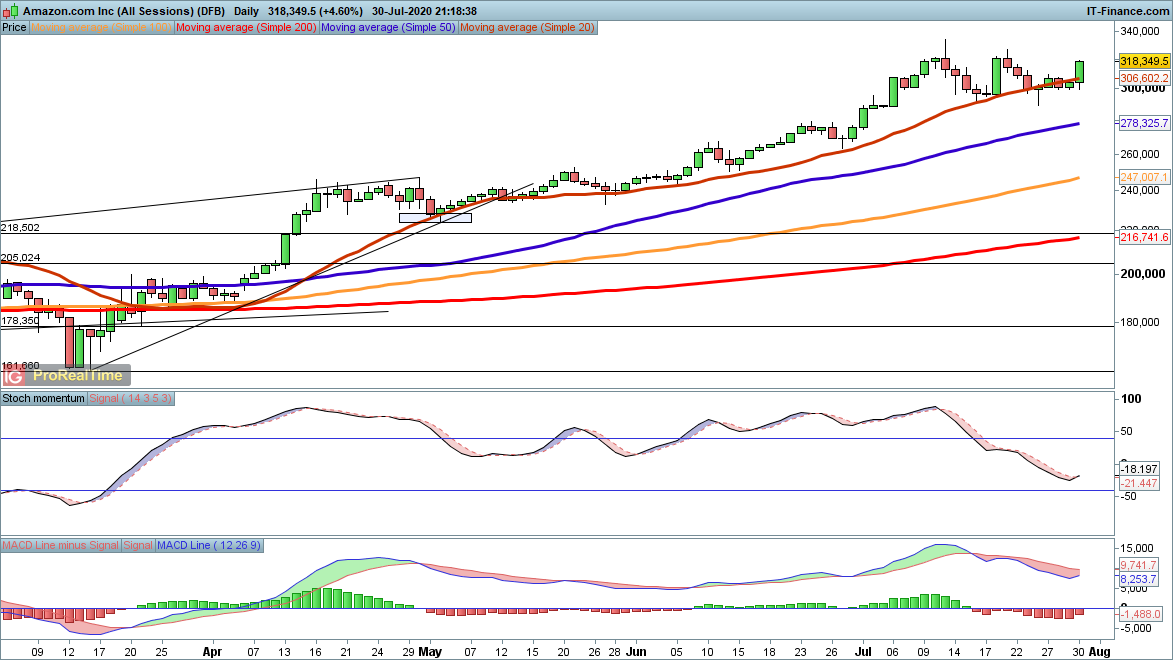Image resolution: width=1173 pixels, height=660 pixels.
Task: Click the 278,325.7 moving average tag
Action: pyautogui.click(x=1144, y=123)
